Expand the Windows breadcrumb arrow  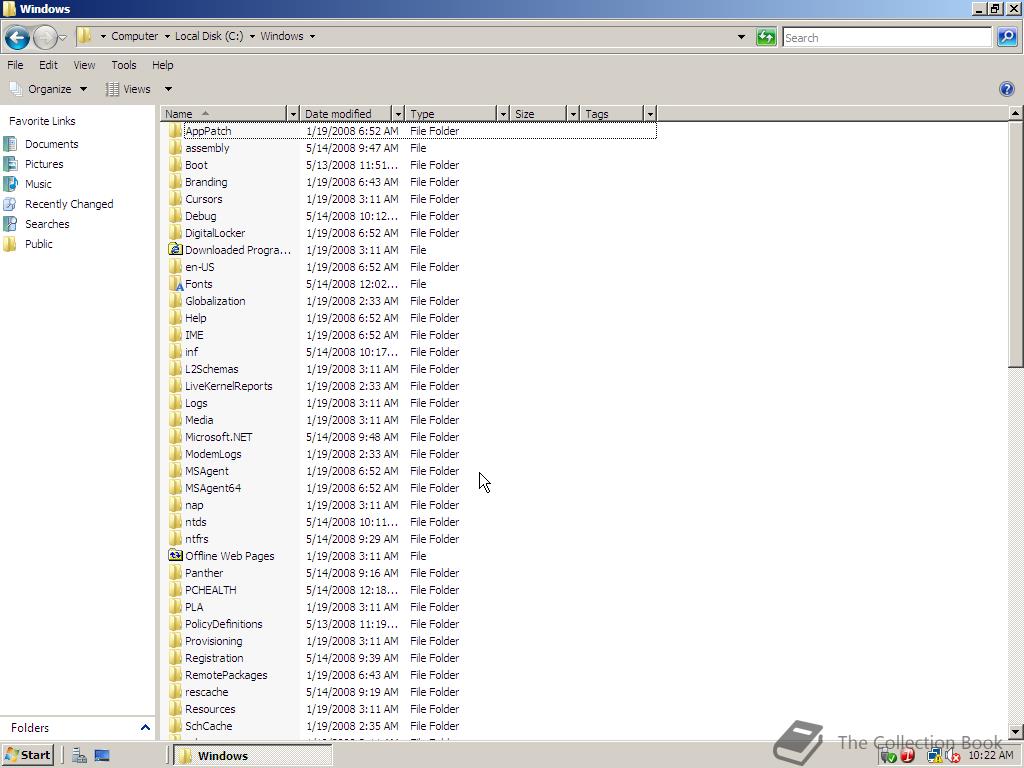coord(312,36)
